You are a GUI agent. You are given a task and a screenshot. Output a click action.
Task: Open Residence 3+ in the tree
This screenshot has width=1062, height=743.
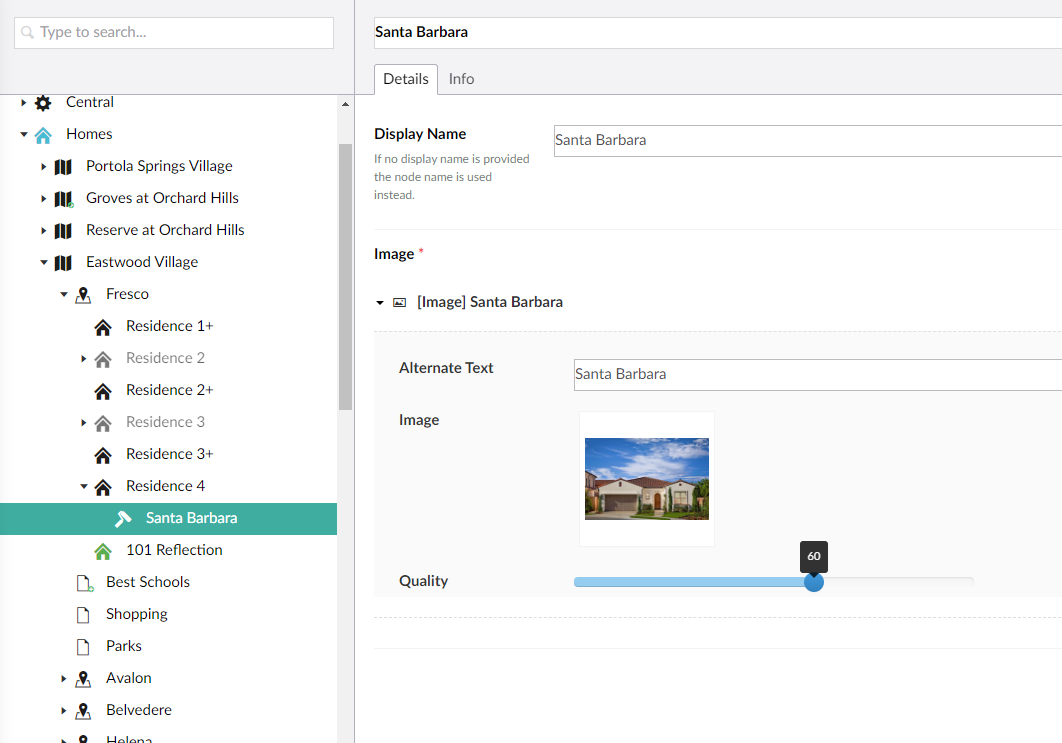(x=169, y=454)
